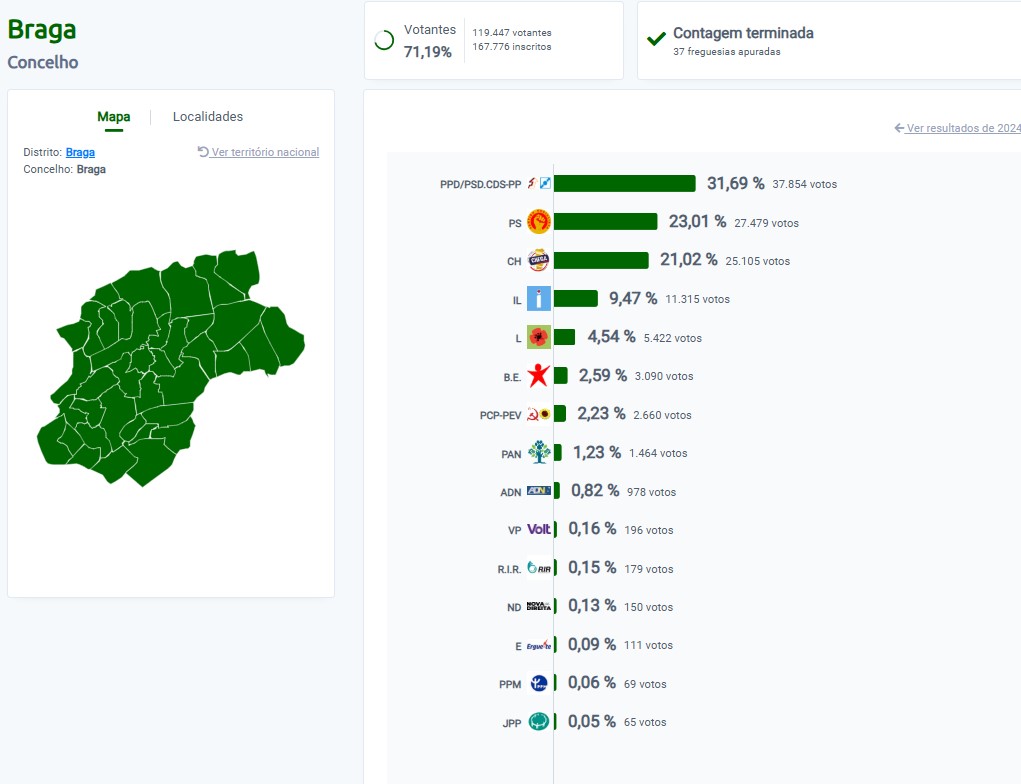Click the undo arrow beside Ver território nacional

point(203,152)
